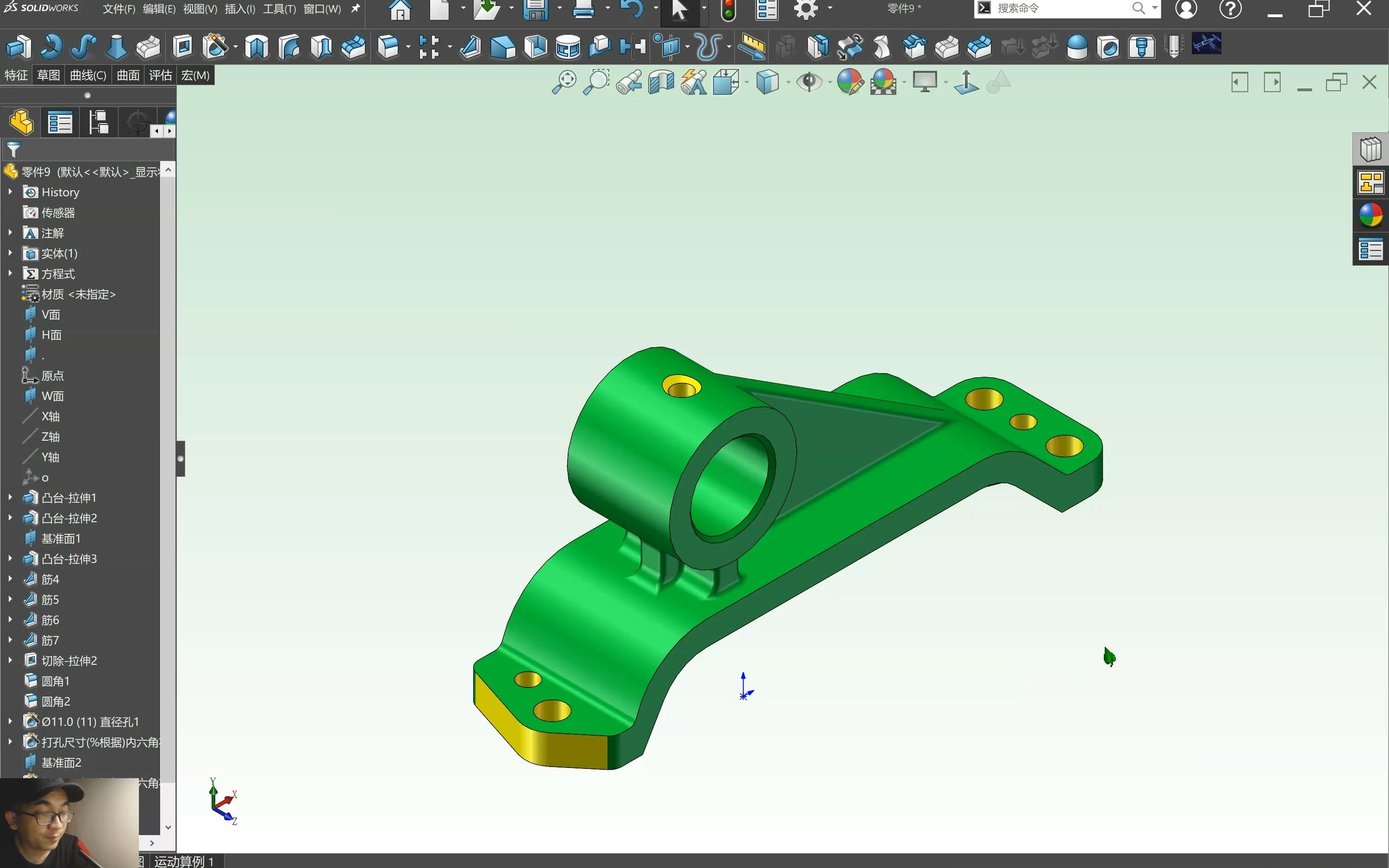Switch to the 特征 tab

(16, 75)
